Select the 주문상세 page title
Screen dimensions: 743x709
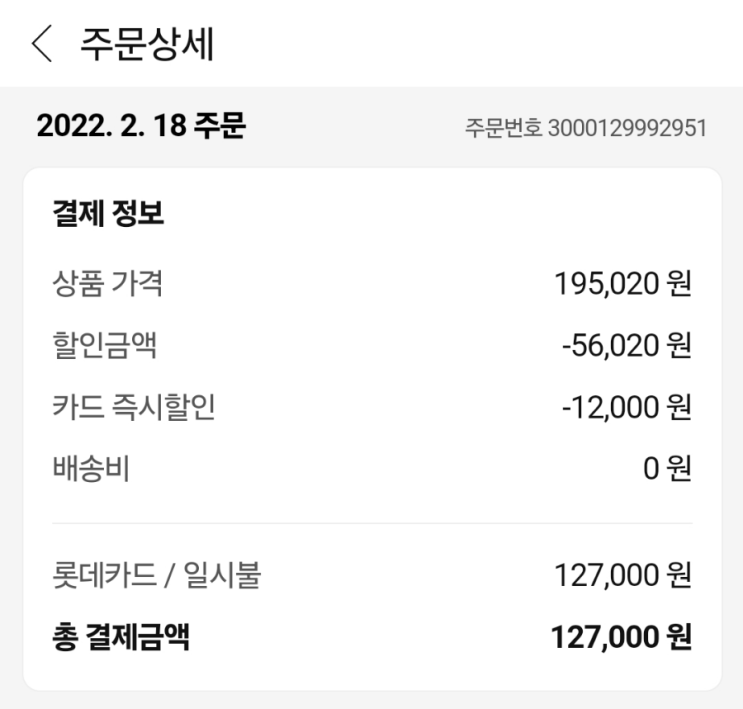[147, 44]
